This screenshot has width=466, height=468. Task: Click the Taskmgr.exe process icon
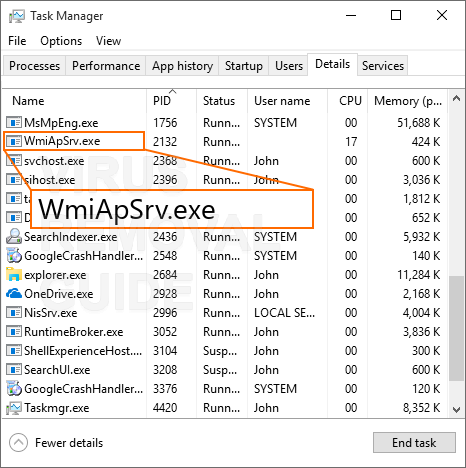(14, 408)
